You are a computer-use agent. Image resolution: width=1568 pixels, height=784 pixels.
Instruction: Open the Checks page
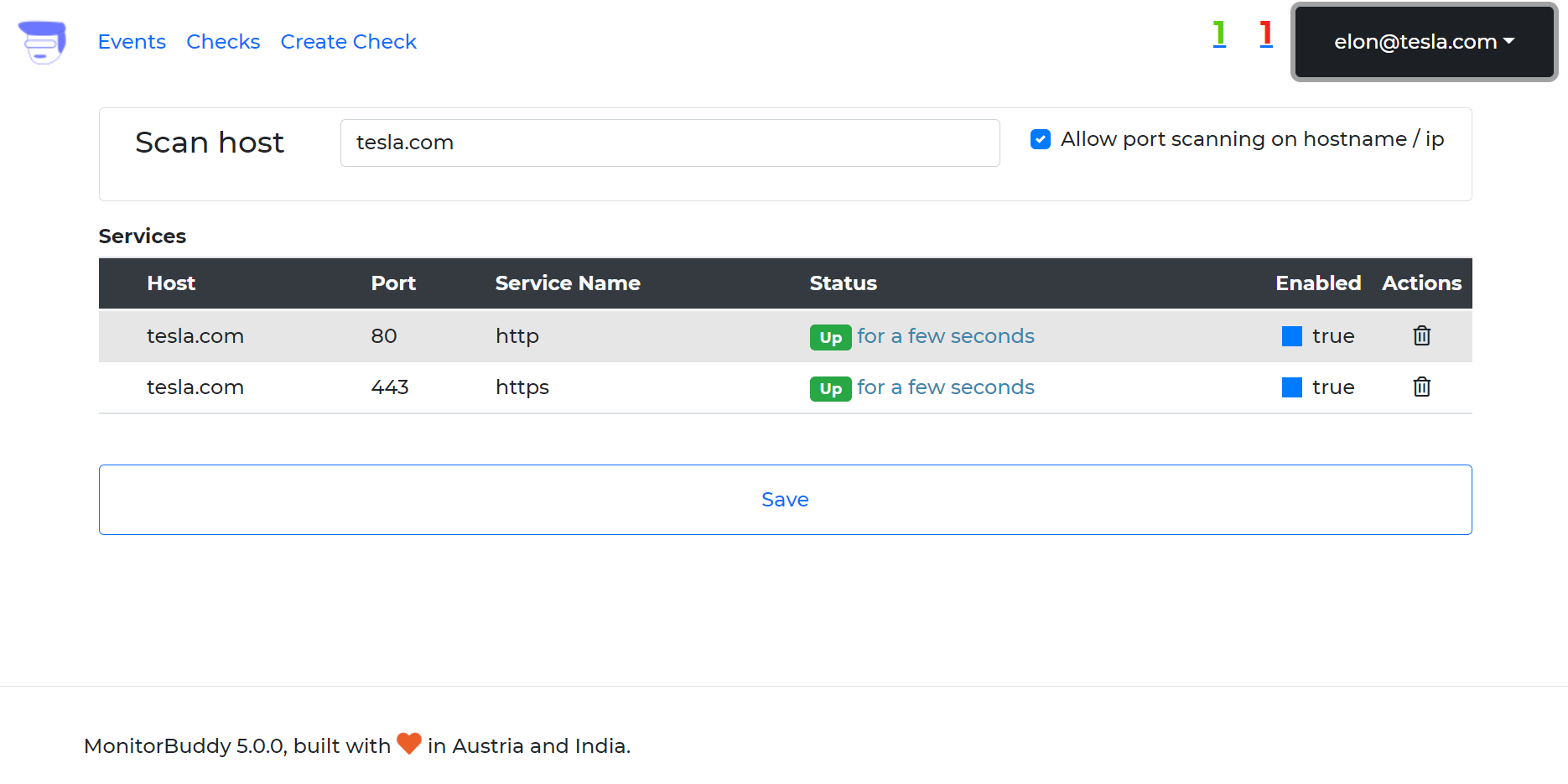[223, 42]
